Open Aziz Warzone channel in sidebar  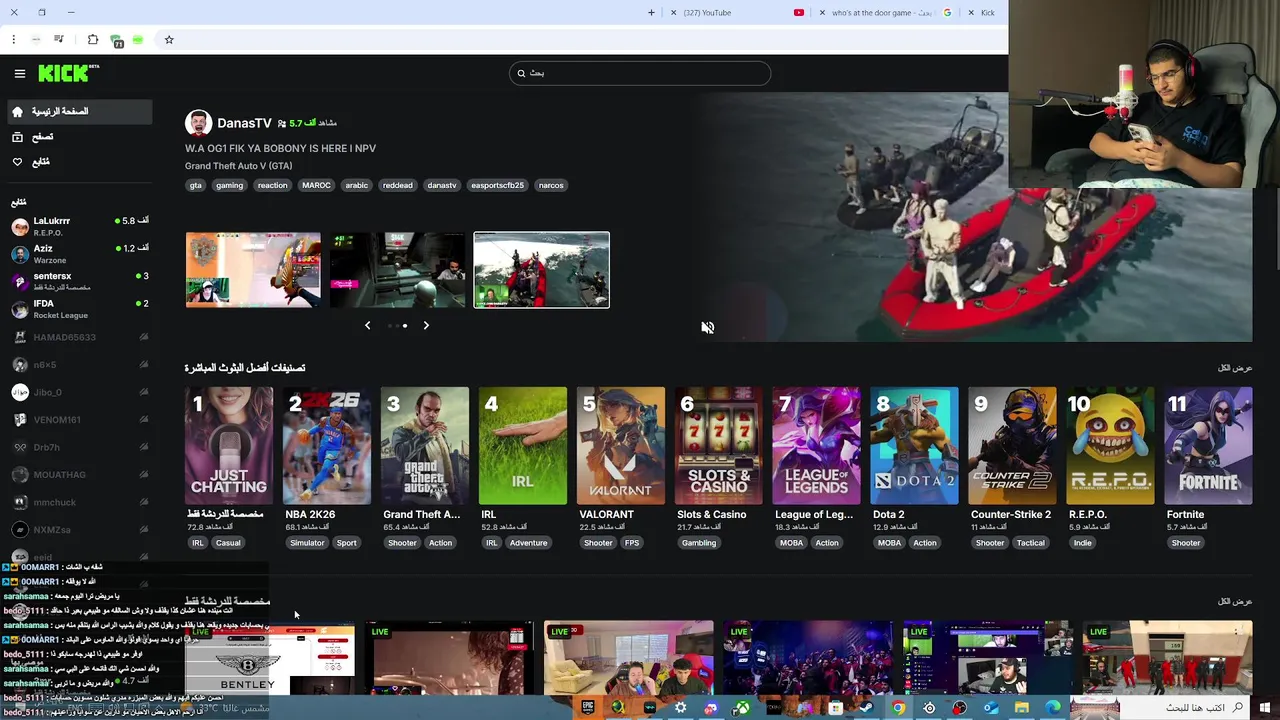80,253
